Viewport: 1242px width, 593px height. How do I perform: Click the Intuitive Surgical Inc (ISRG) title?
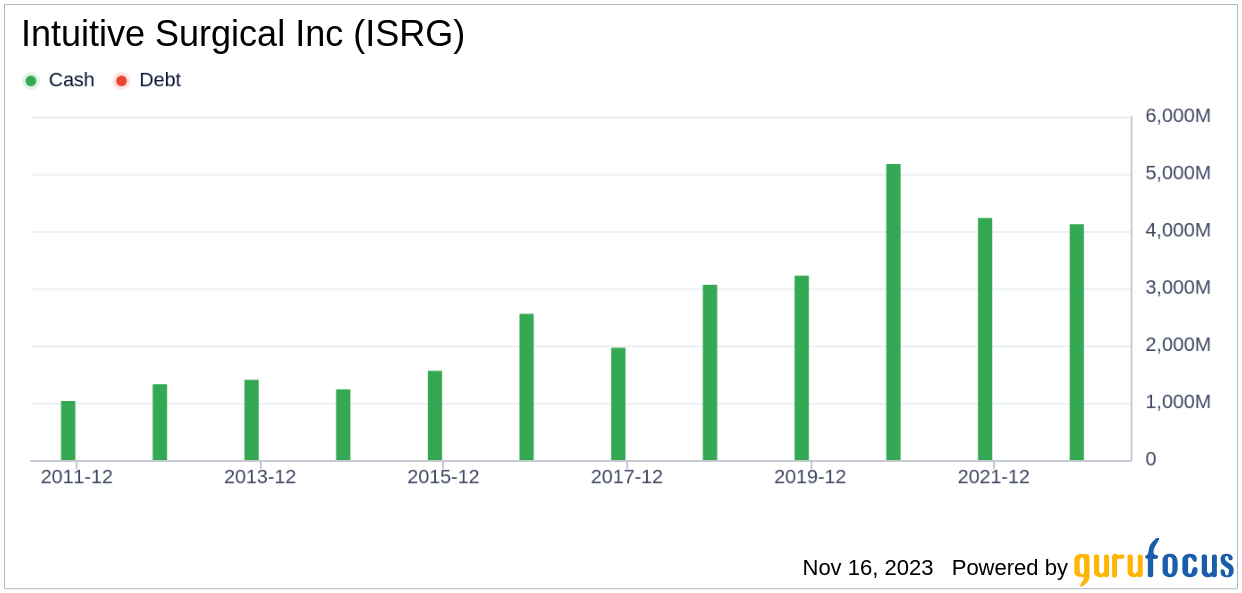(x=243, y=35)
